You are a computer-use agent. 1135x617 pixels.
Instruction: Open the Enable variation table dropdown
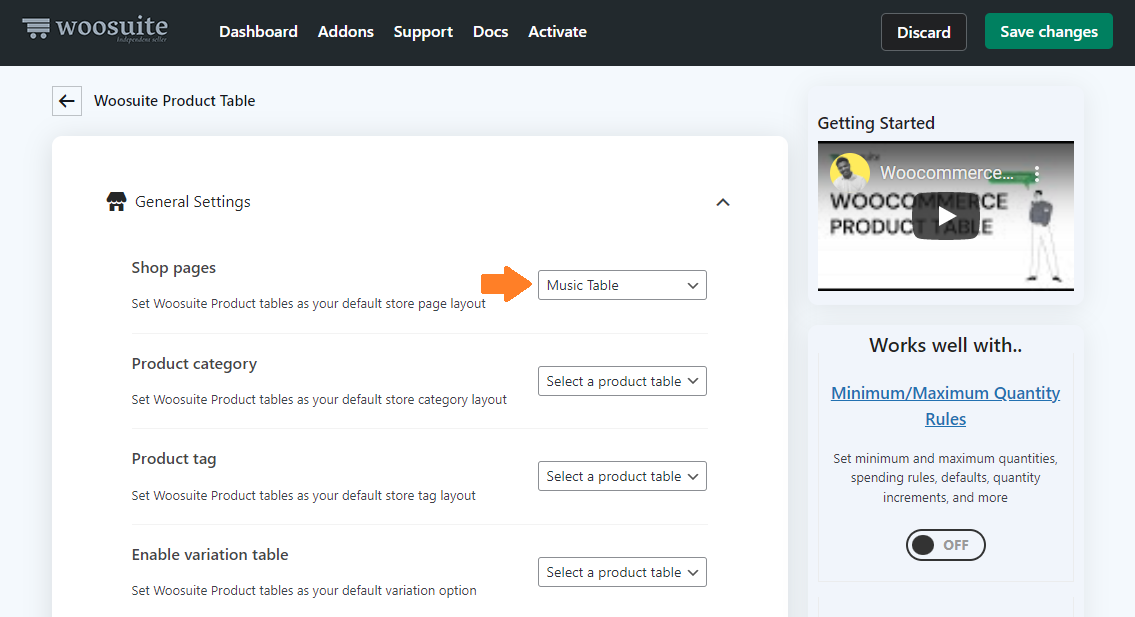622,572
